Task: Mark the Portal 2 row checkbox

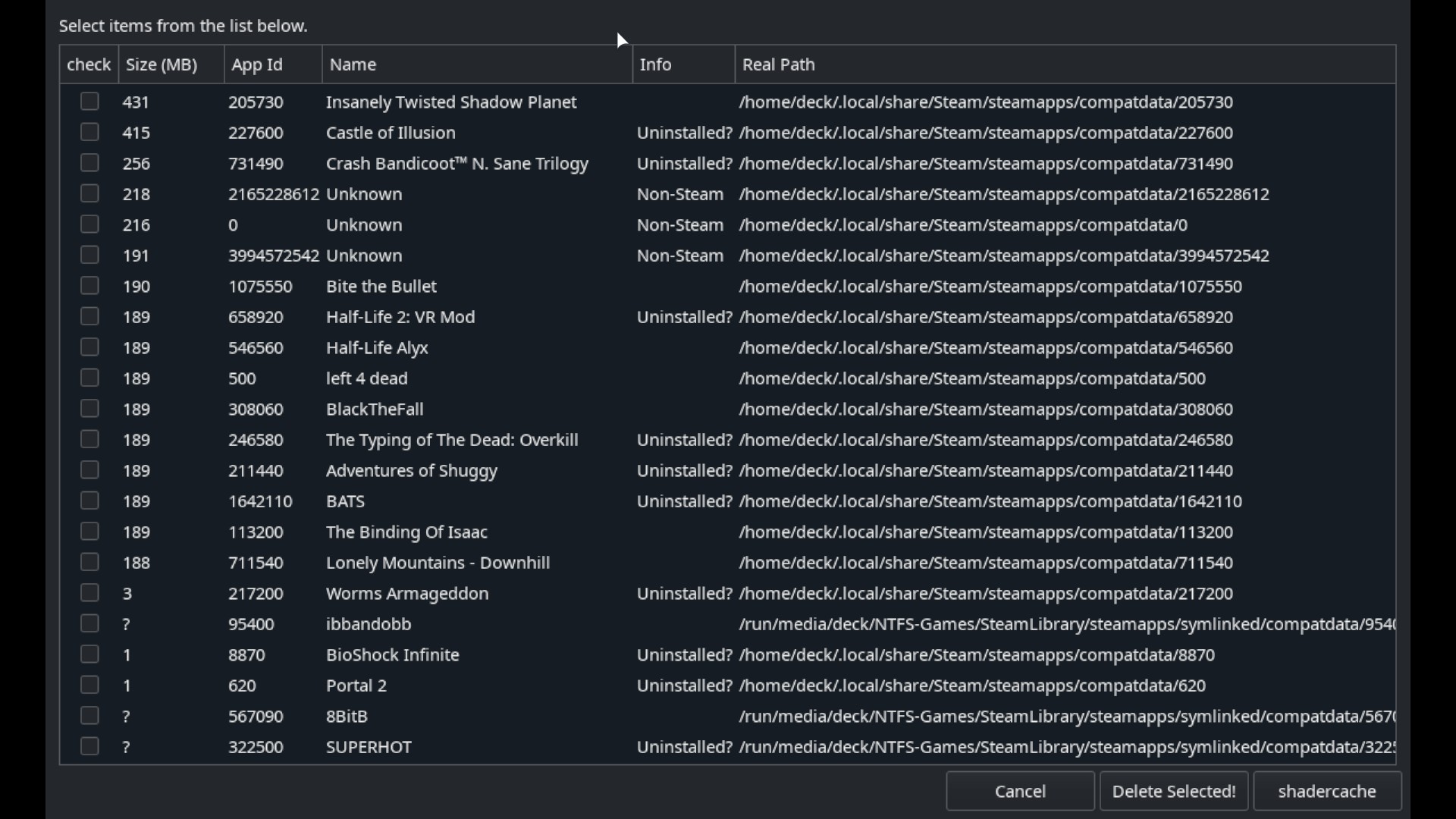Action: 89,686
